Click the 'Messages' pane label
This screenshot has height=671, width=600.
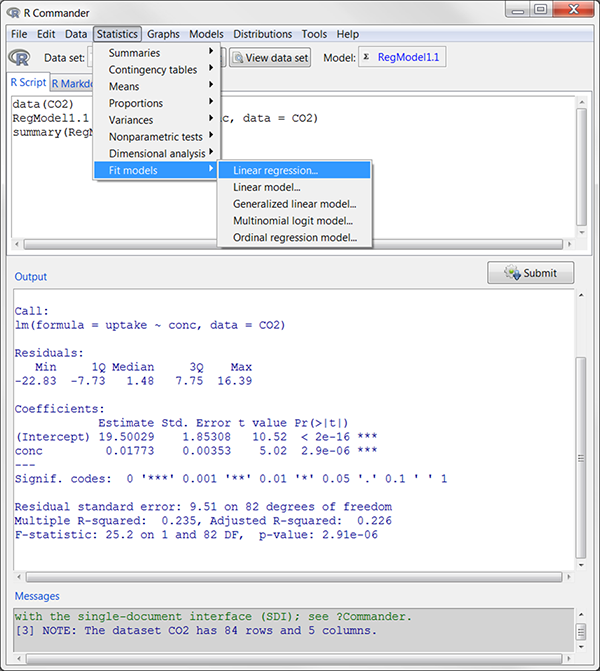(37, 596)
